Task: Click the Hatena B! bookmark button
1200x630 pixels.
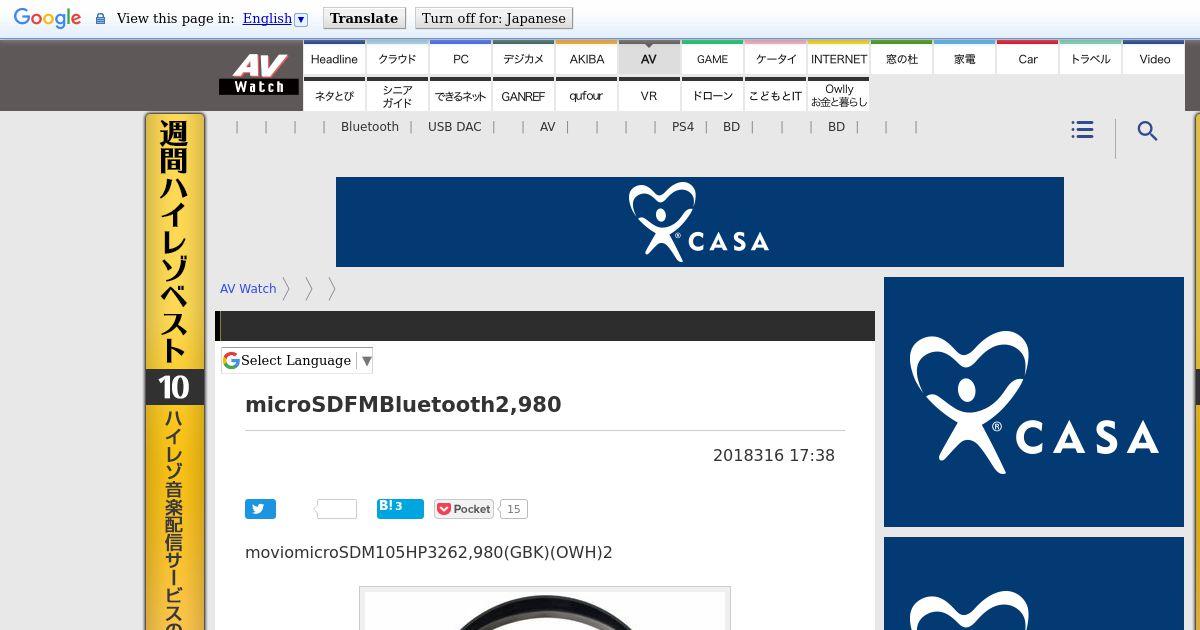Action: pos(400,508)
